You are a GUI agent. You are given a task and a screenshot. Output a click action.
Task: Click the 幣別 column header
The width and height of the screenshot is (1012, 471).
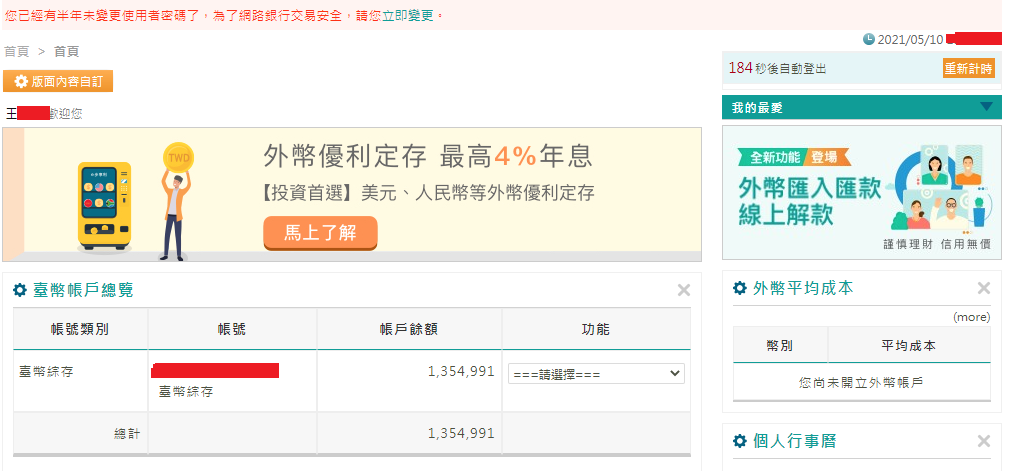(780, 345)
